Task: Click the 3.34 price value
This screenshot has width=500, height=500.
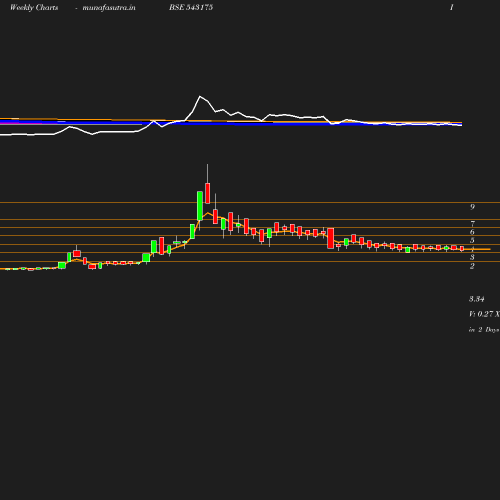Action: point(477,299)
